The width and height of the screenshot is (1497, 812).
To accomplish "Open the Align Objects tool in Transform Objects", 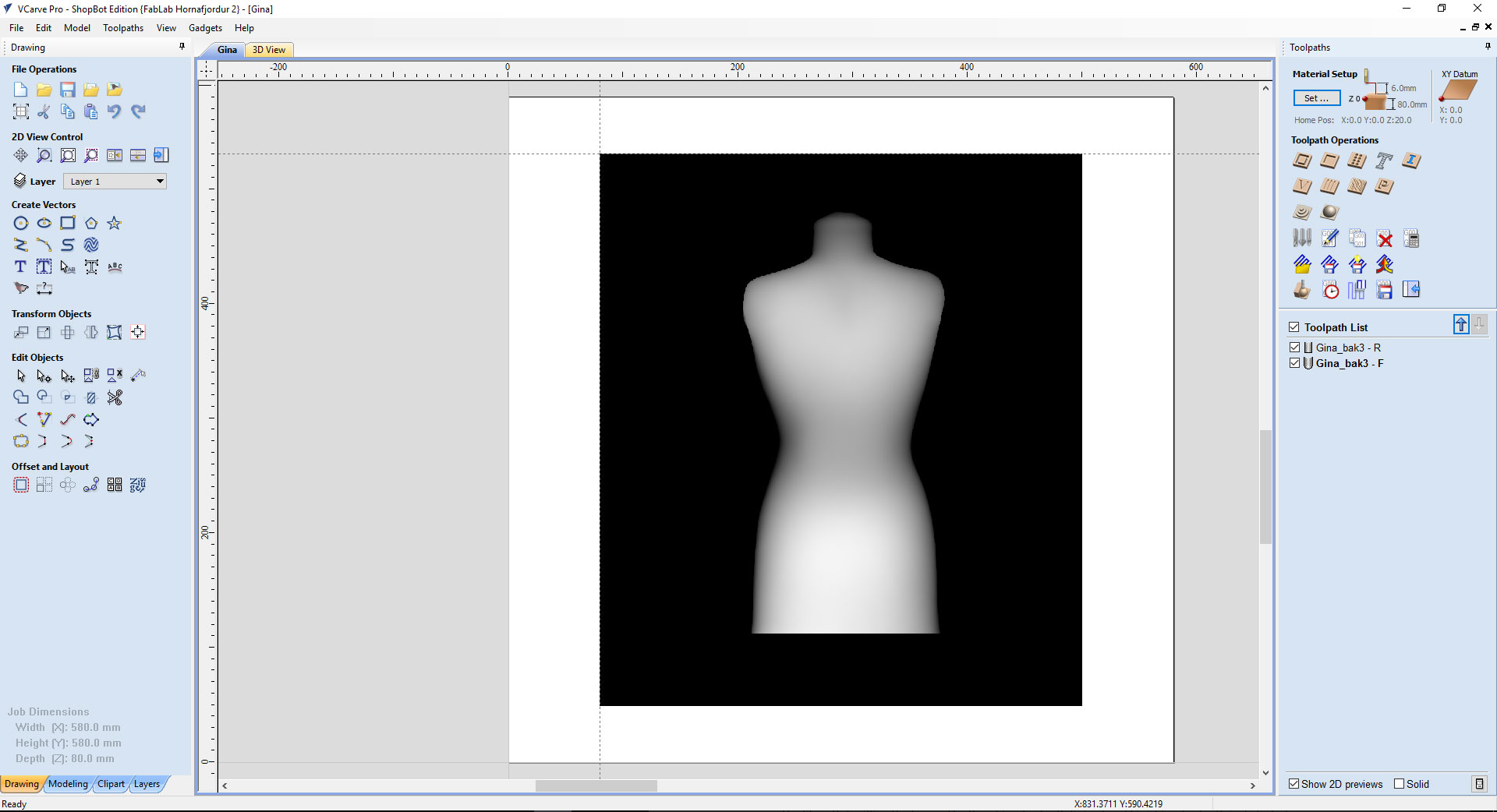I will coord(138,333).
